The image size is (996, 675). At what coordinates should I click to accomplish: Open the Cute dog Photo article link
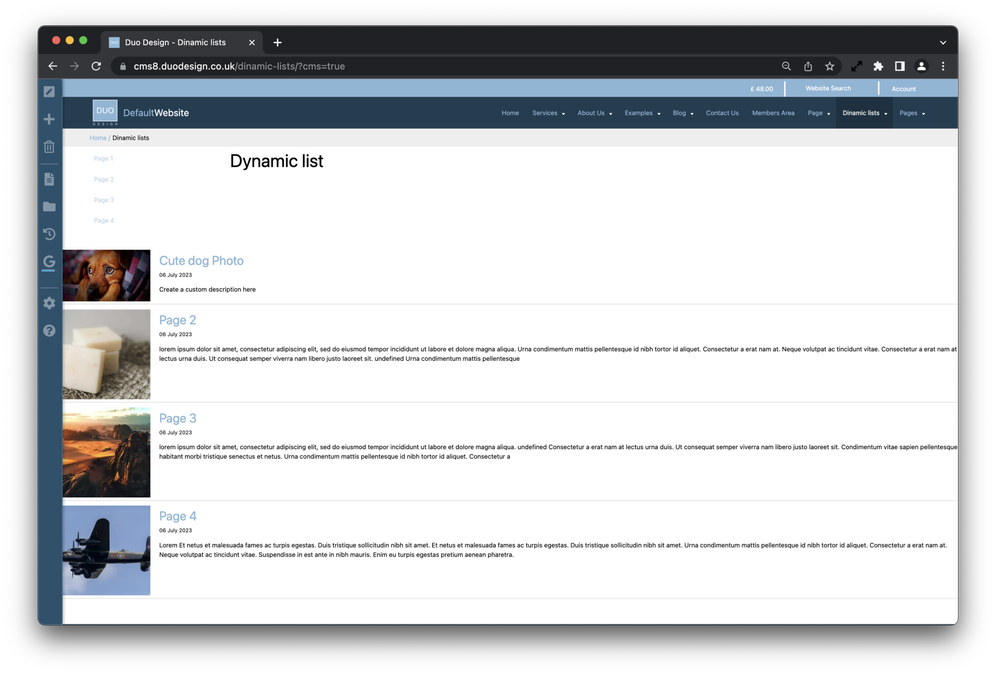click(201, 260)
